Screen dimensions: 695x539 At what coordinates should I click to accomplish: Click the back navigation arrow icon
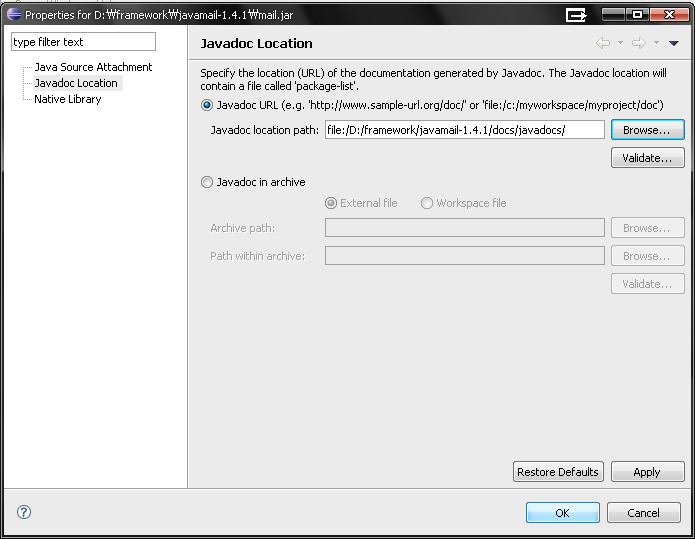603,43
